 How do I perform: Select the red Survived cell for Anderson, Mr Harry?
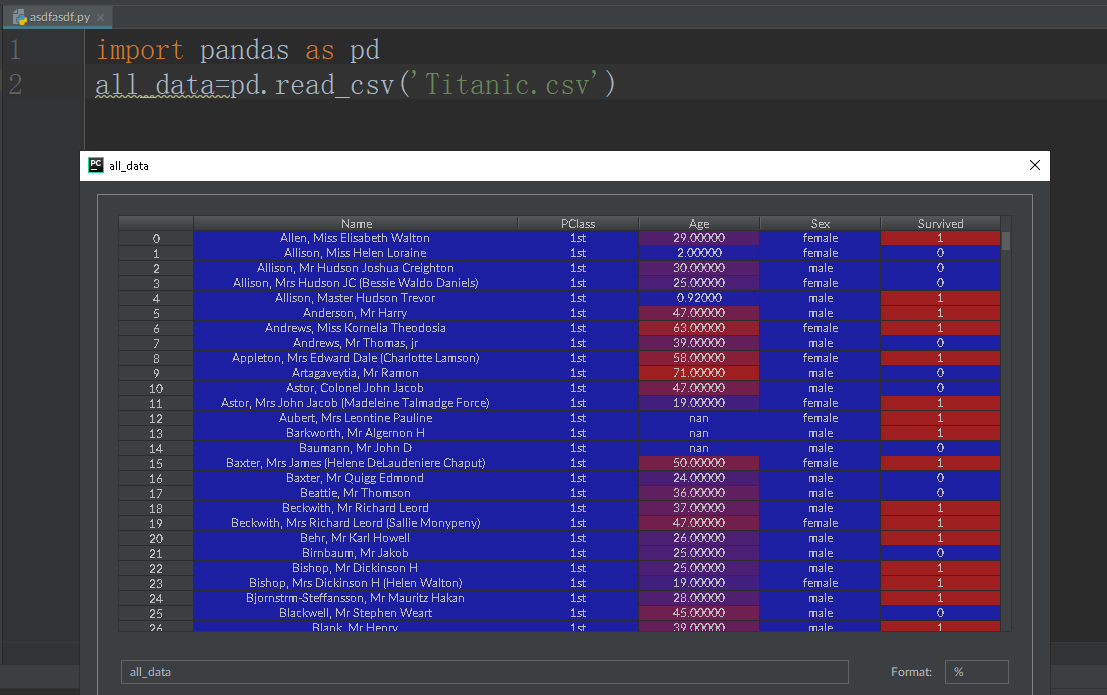(x=940, y=312)
